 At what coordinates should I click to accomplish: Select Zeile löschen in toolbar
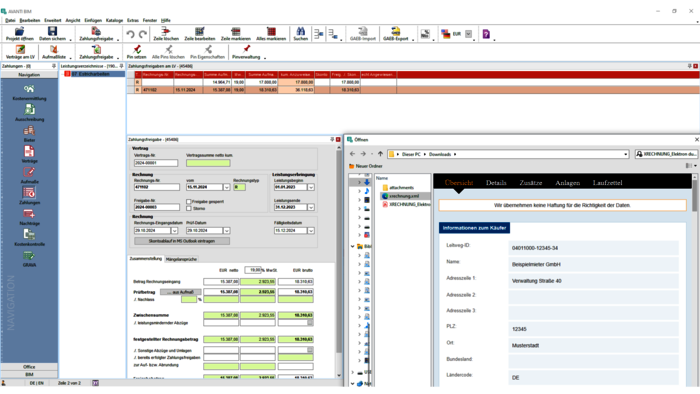point(166,31)
